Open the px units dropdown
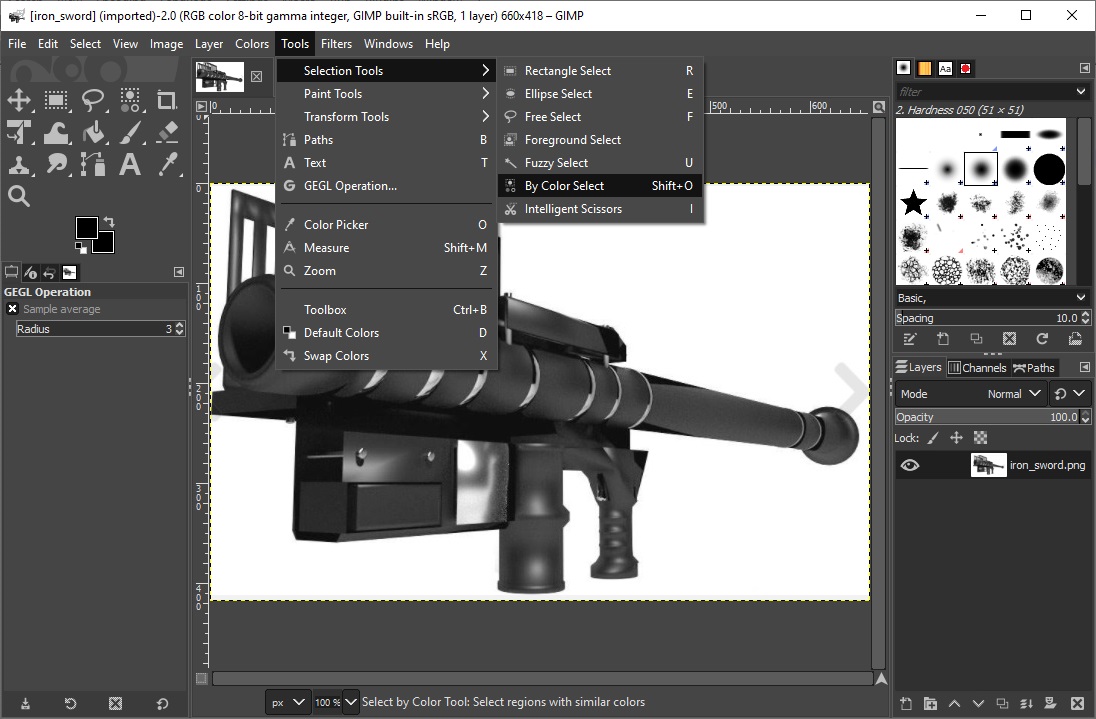This screenshot has width=1096, height=719. tap(288, 702)
